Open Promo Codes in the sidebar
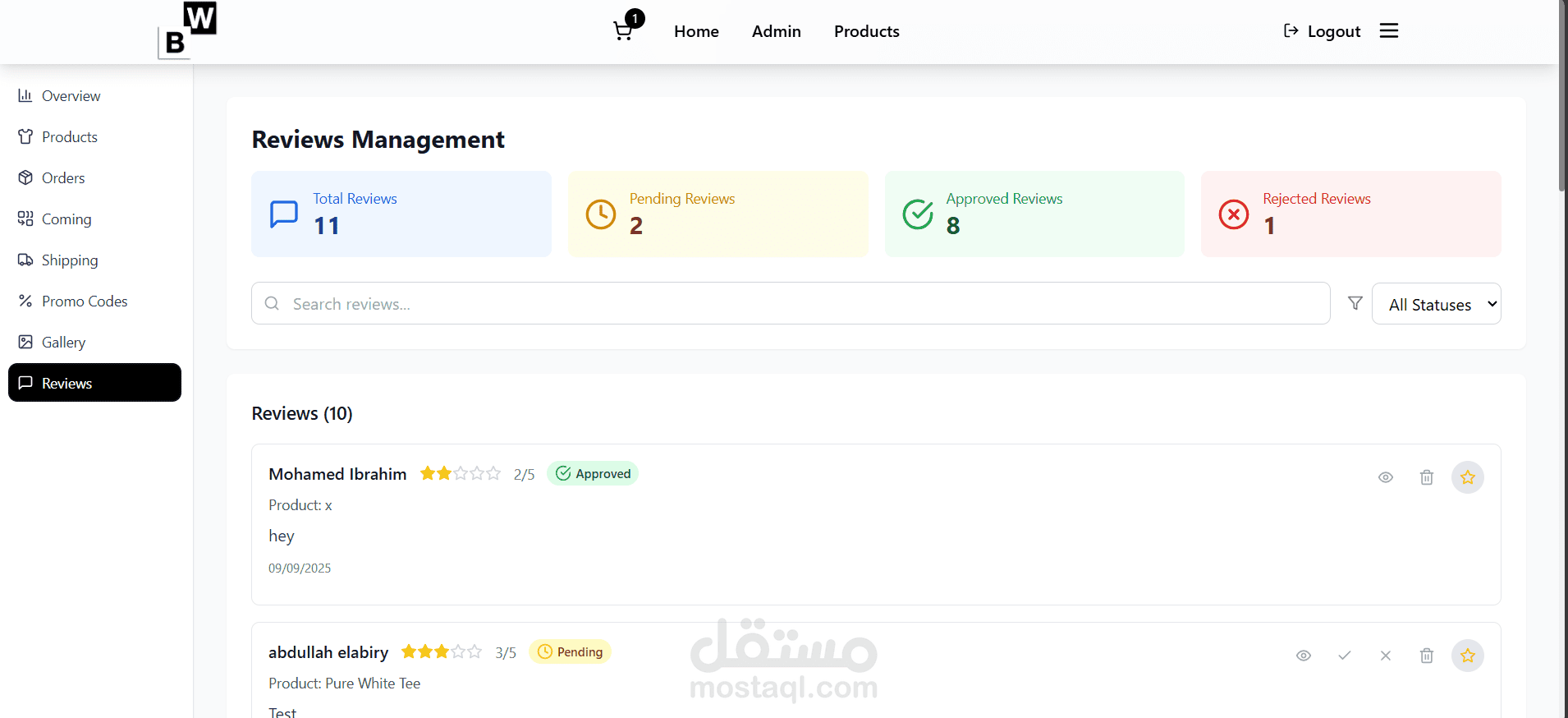Viewport: 1568px width, 718px height. [x=94, y=301]
